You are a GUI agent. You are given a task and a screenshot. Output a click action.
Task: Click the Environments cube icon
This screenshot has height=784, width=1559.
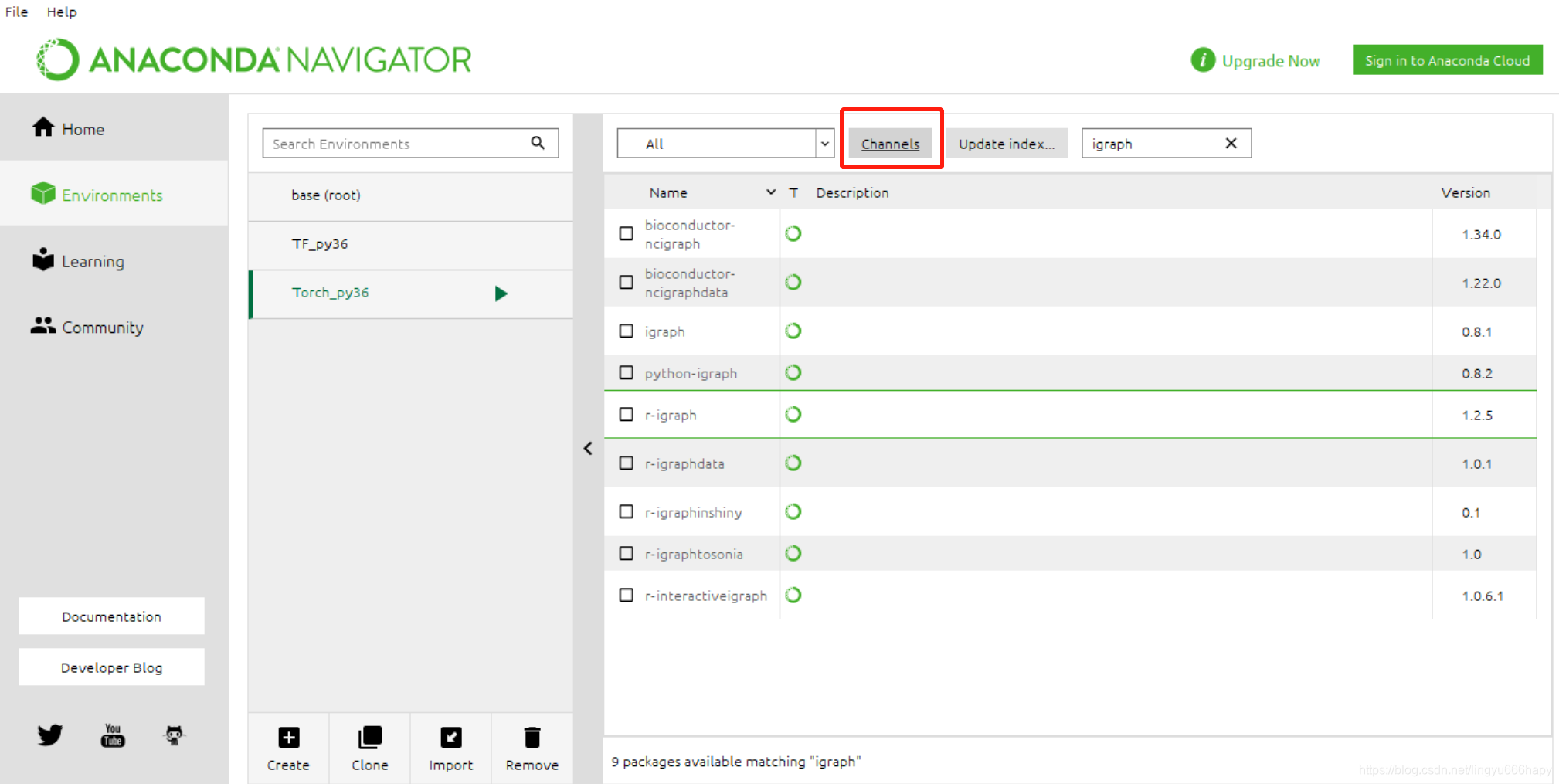click(x=43, y=193)
